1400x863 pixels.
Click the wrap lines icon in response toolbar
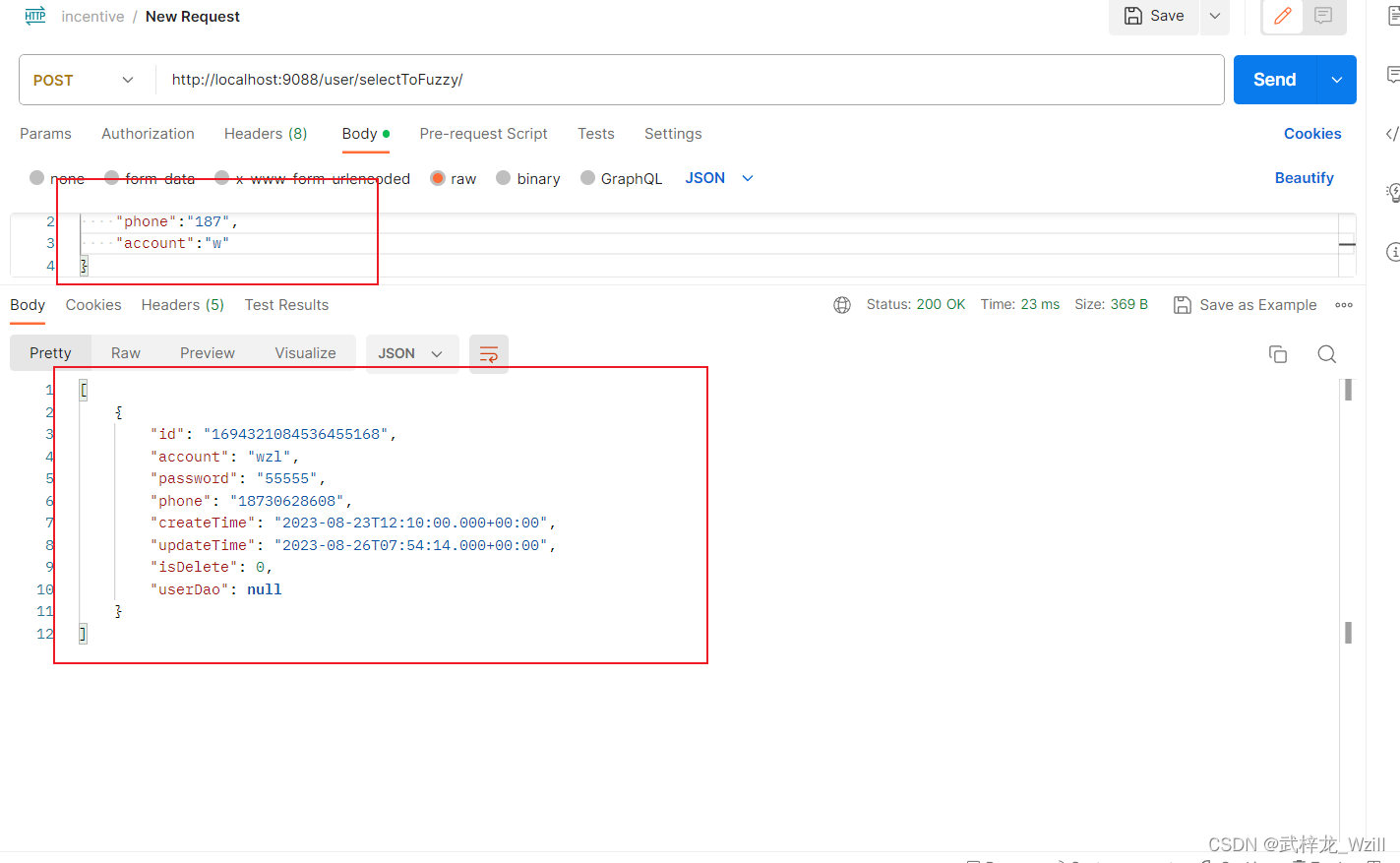[x=489, y=354]
